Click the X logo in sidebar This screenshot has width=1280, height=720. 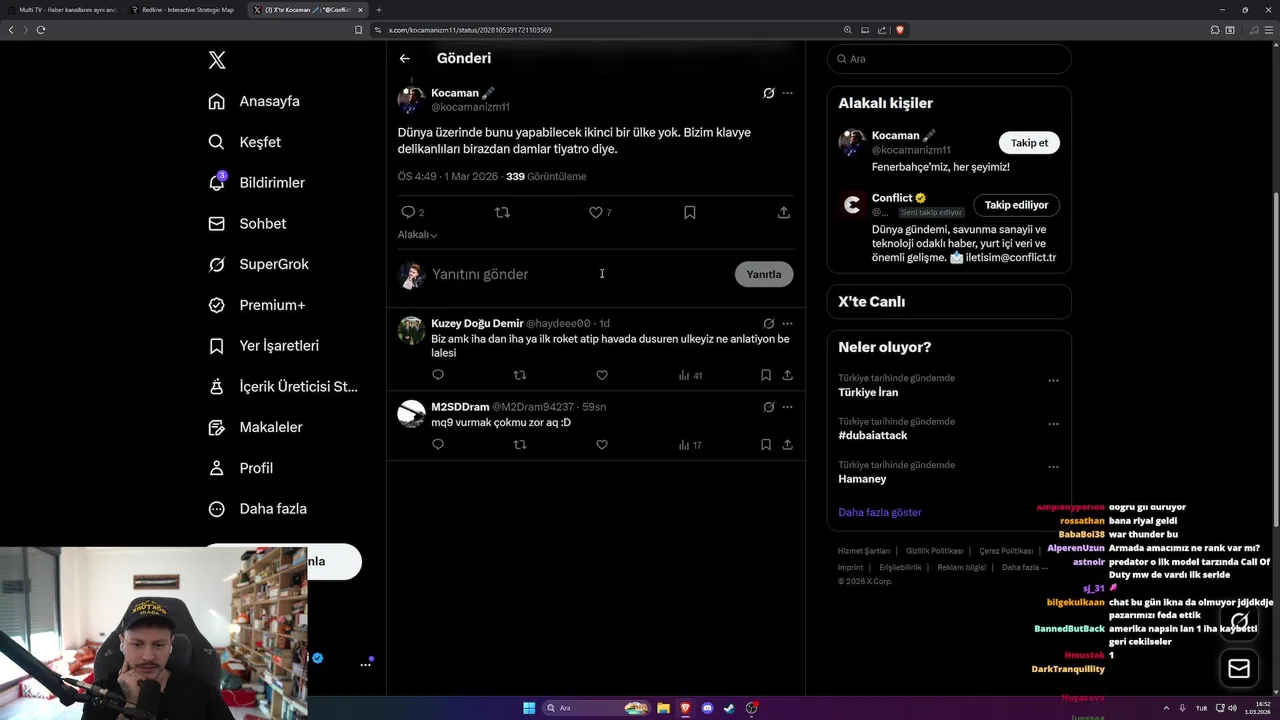point(217,60)
